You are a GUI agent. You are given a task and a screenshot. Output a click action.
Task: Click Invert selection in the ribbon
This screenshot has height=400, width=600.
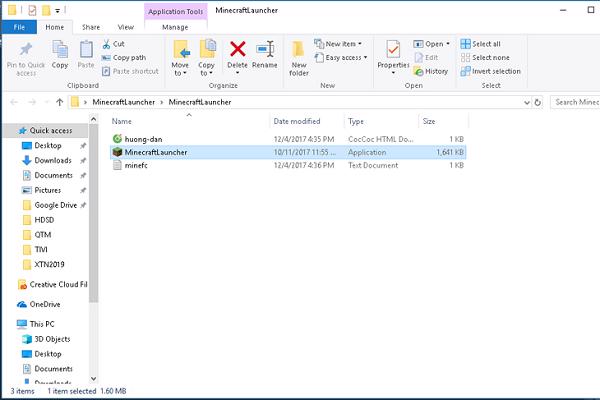(x=490, y=71)
